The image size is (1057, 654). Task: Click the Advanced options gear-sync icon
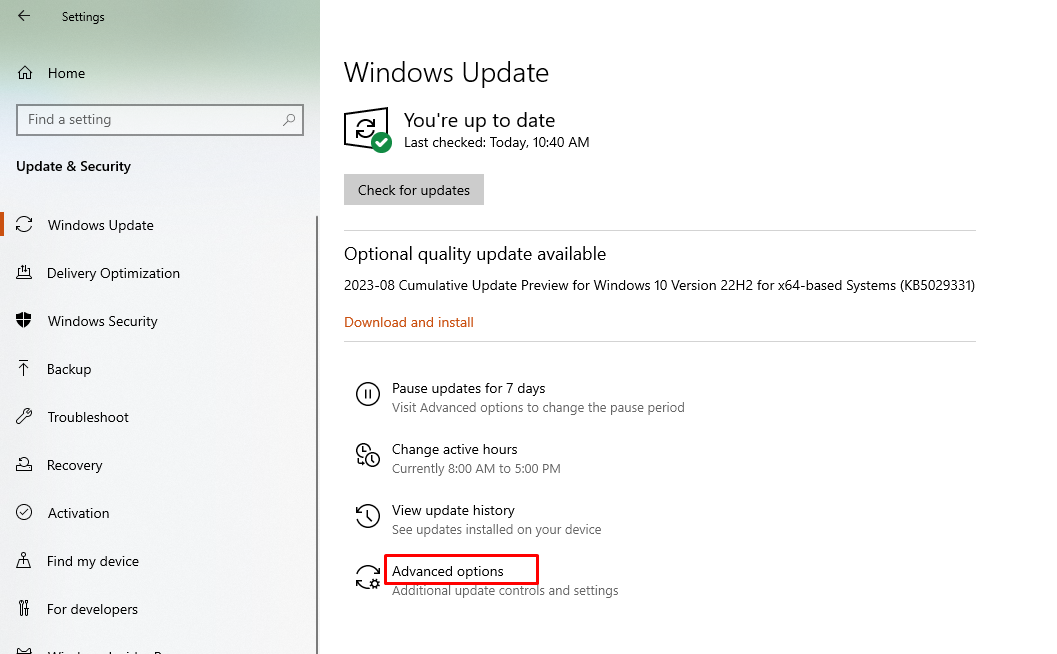click(368, 578)
